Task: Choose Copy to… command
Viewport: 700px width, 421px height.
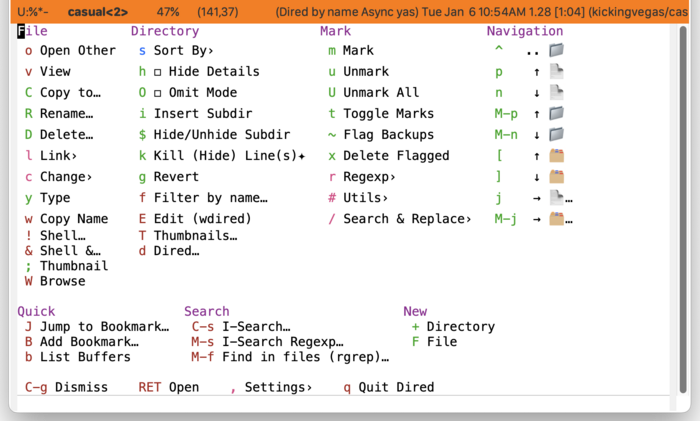Action: (x=70, y=92)
